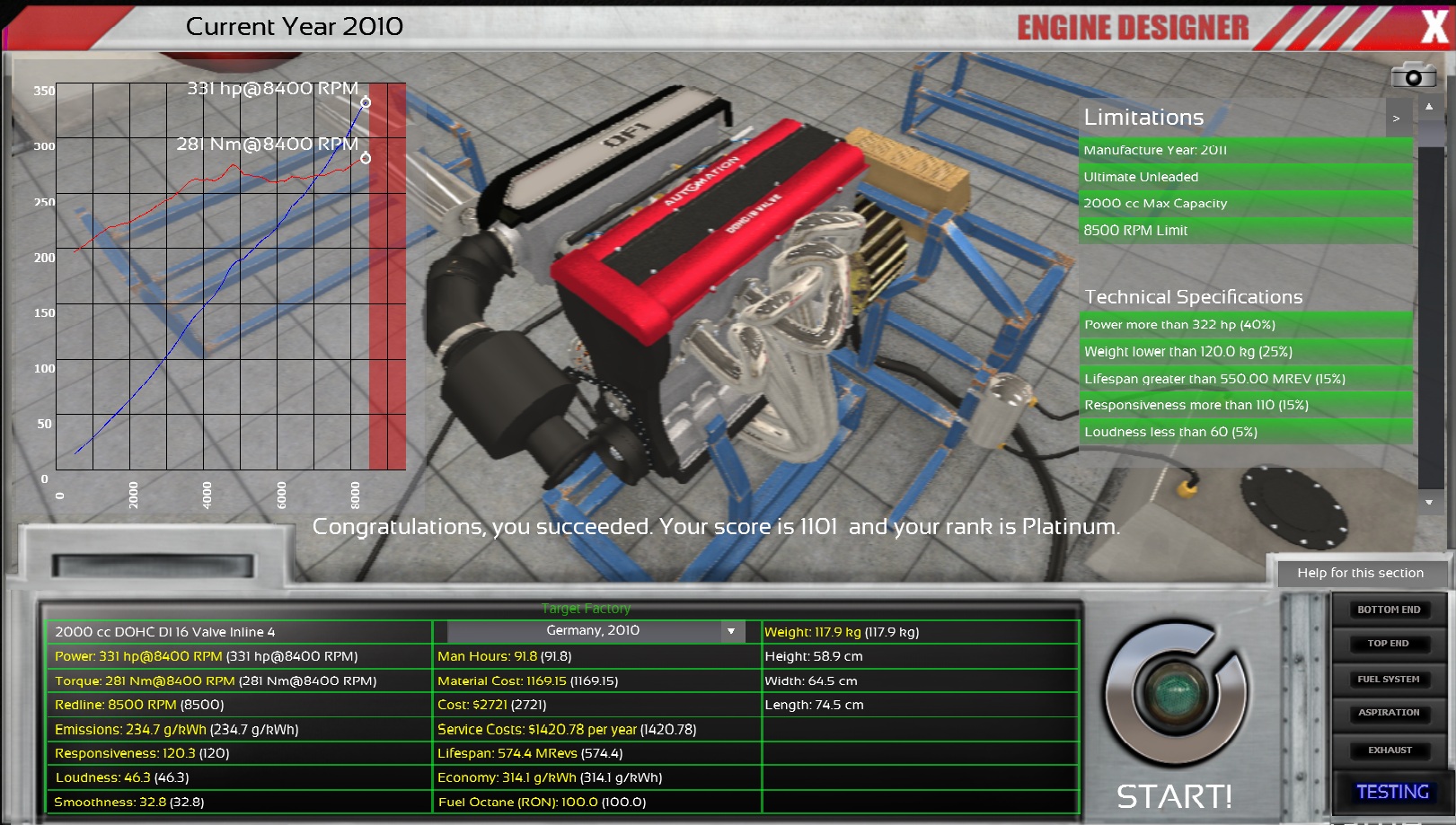Click the Service Costs per year cell
The height and width of the screenshot is (825, 1456).
(x=597, y=730)
